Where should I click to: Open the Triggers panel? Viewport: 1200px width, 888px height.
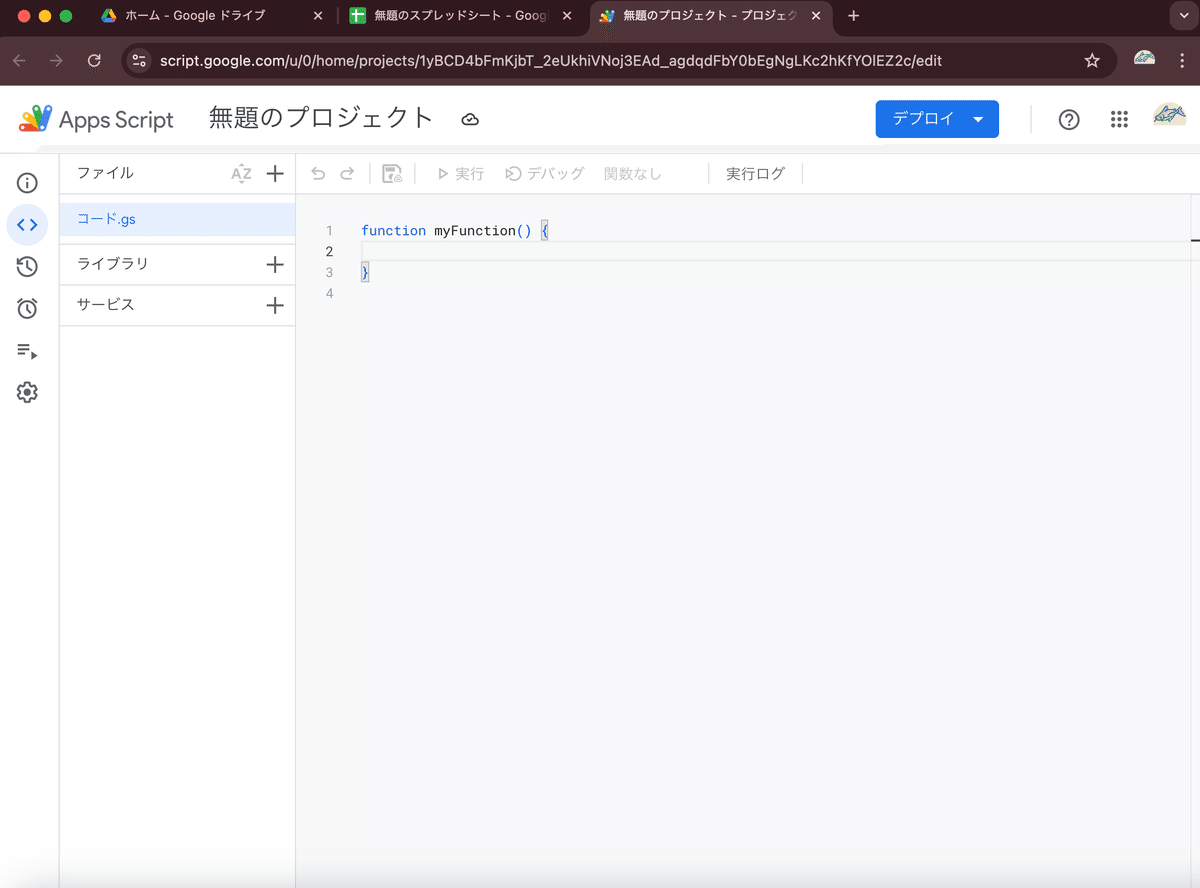pyautogui.click(x=27, y=308)
